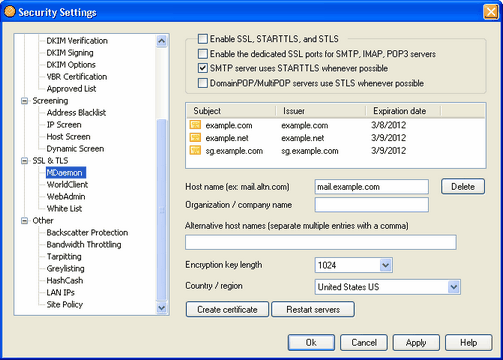Open Backscatter Protection settings

87,233
